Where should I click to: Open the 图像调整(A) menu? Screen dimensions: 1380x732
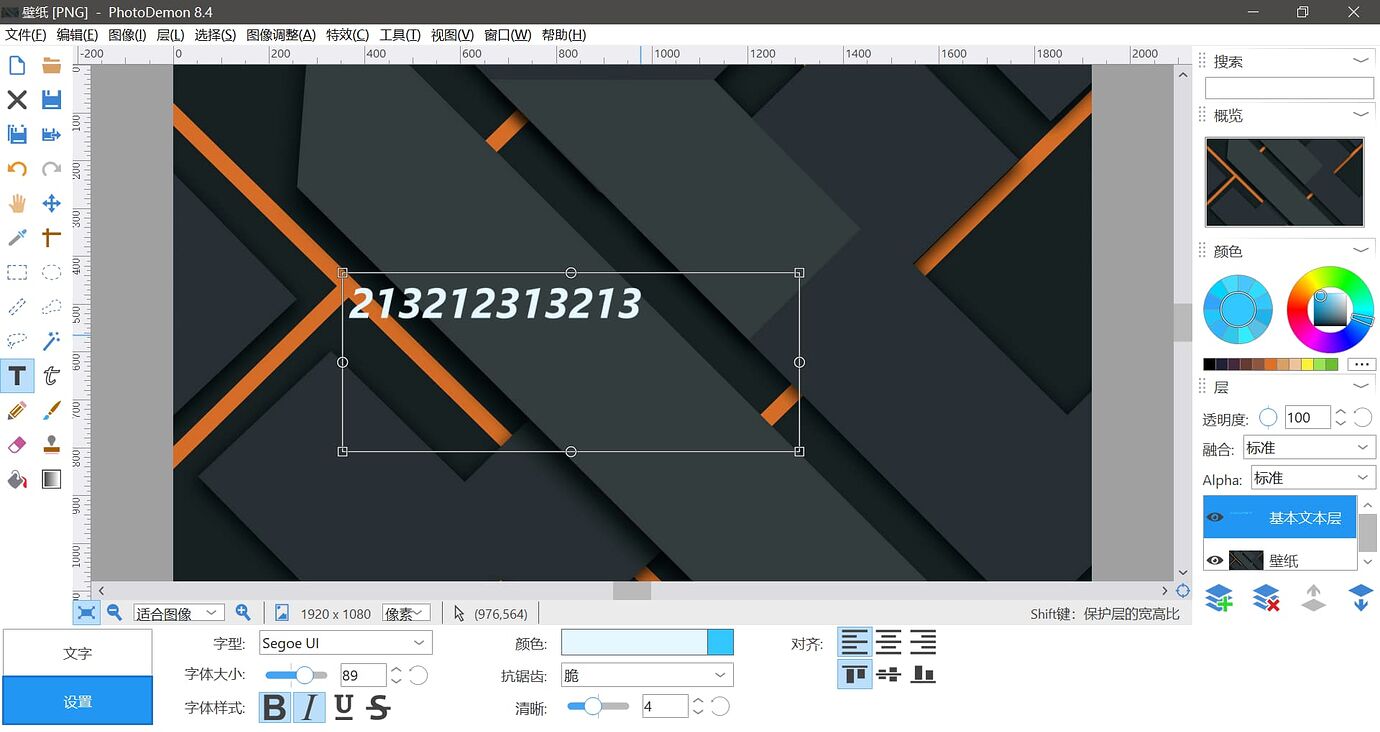281,35
